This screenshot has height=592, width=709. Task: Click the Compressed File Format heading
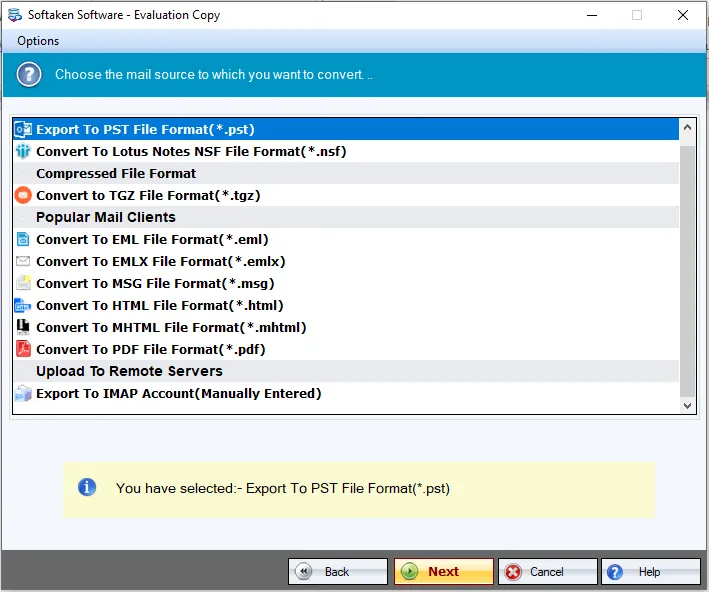click(346, 173)
